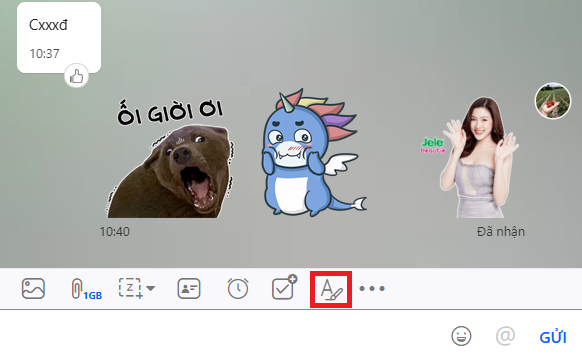Check the "Đã nhận" delivery status
This screenshot has width=582, height=360.
click(501, 232)
